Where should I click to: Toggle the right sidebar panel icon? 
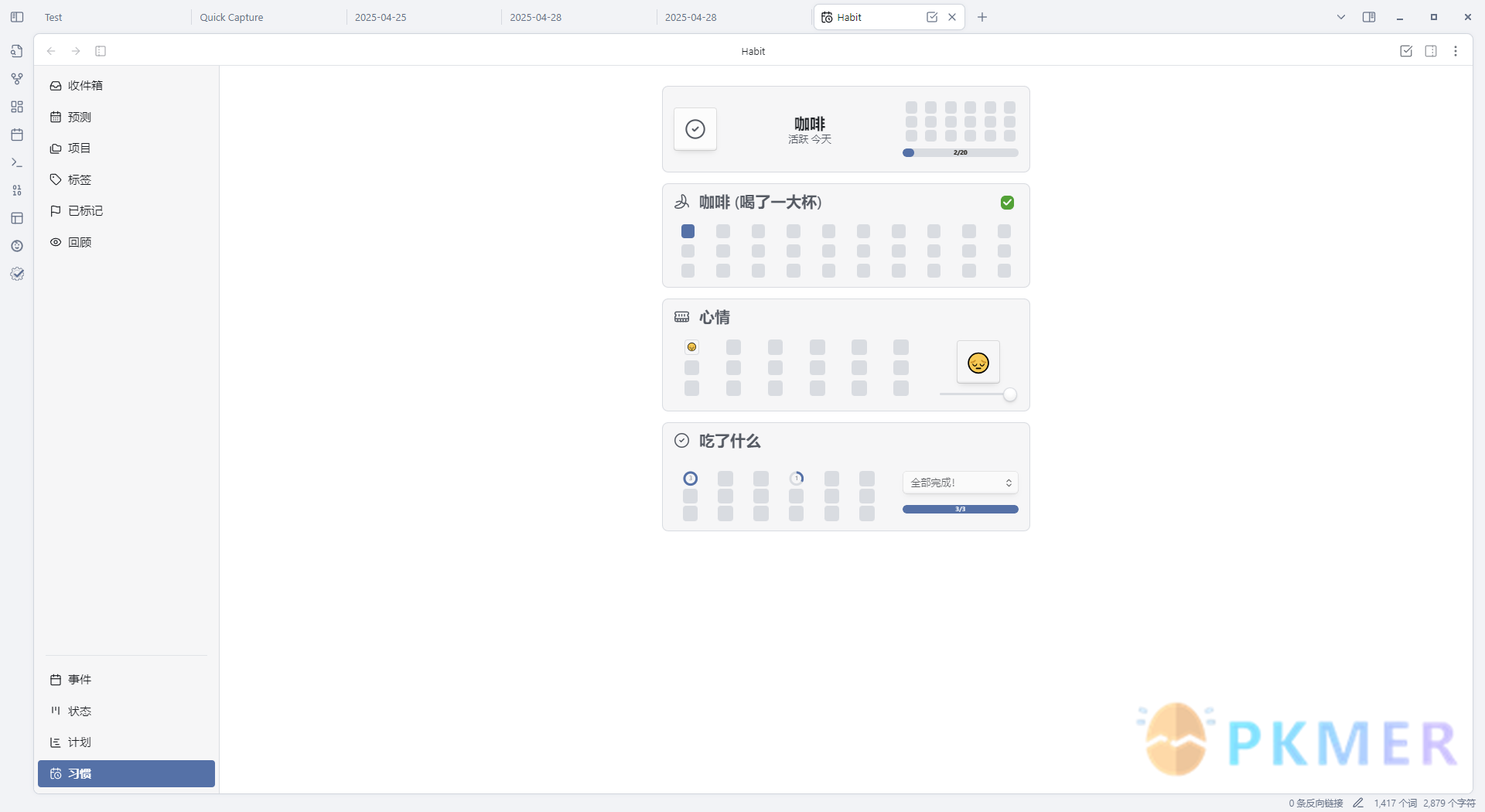pos(1369,17)
